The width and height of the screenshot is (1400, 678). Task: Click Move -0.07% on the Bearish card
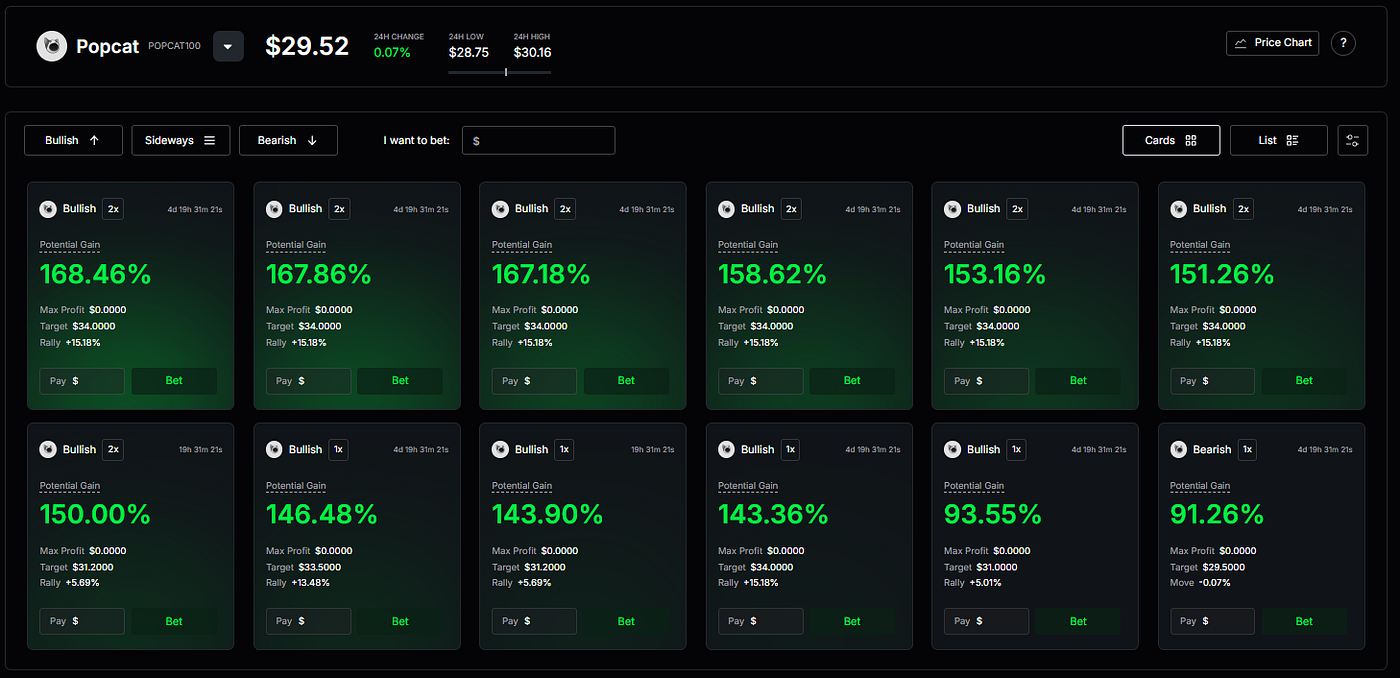click(x=1200, y=583)
